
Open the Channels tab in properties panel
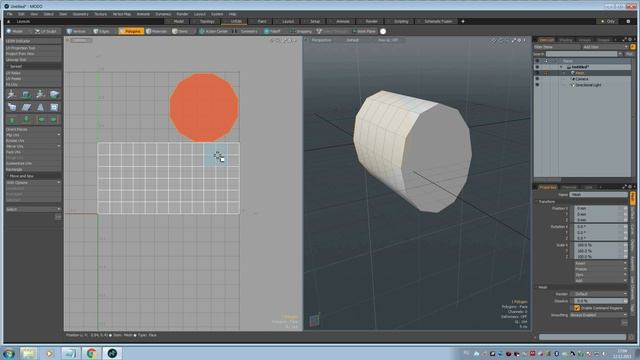point(569,187)
